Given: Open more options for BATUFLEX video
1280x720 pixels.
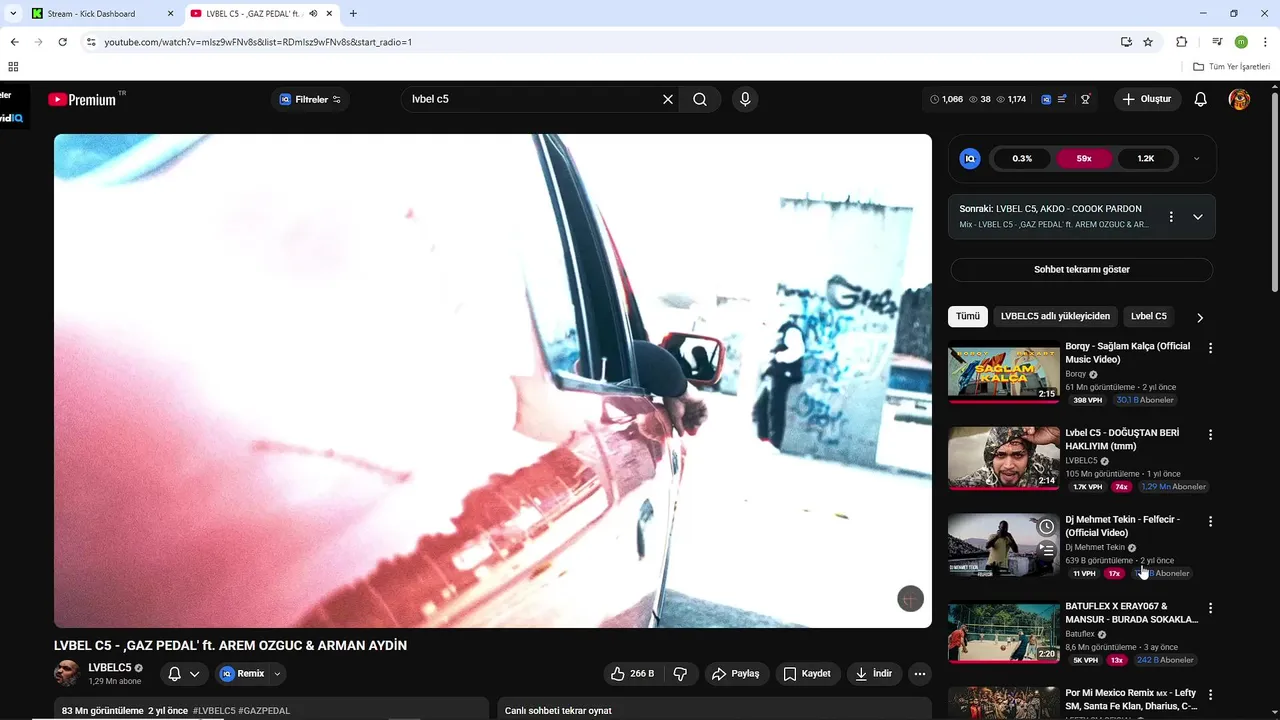Looking at the screenshot, I should [1210, 608].
